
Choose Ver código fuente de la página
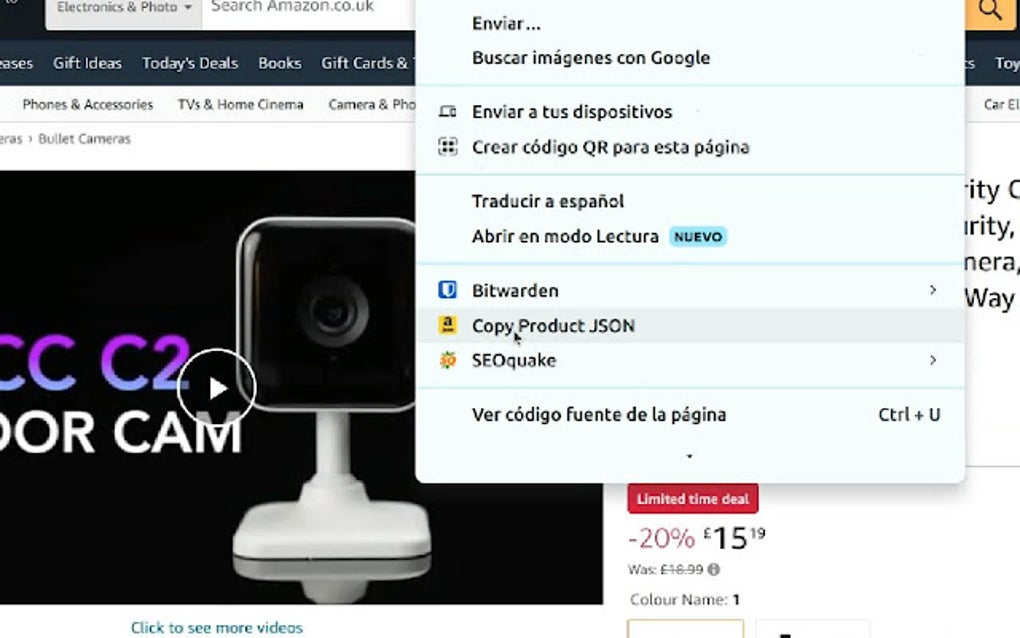coord(599,414)
